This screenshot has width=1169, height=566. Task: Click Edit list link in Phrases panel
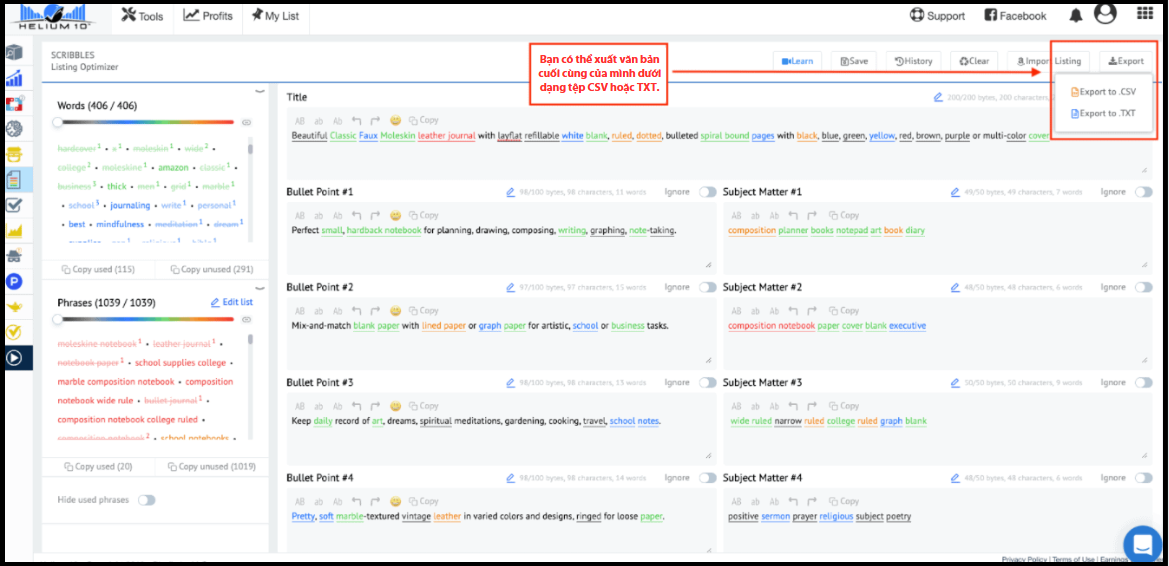(x=231, y=302)
